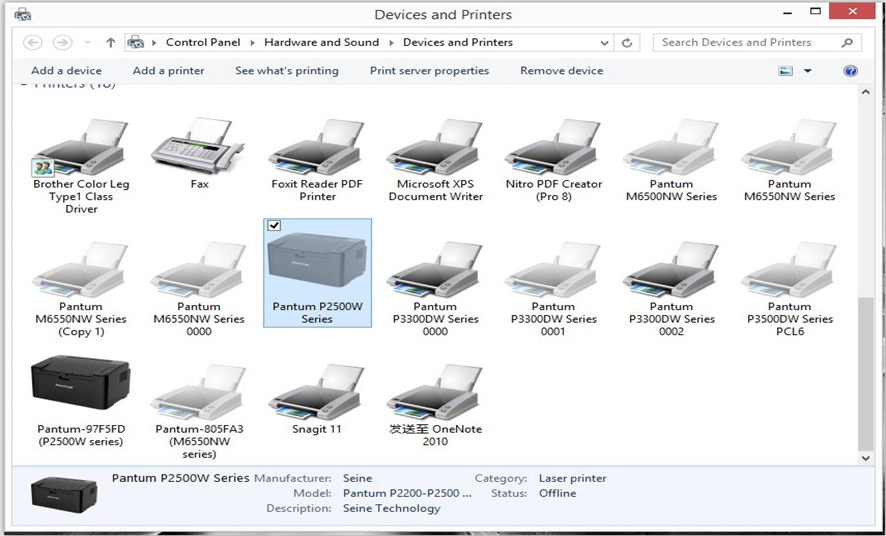The height and width of the screenshot is (536, 886).
Task: Click See what's printing
Action: (x=287, y=71)
